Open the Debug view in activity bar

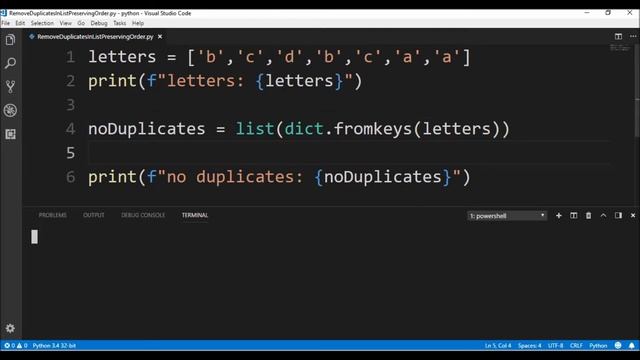coord(11,110)
